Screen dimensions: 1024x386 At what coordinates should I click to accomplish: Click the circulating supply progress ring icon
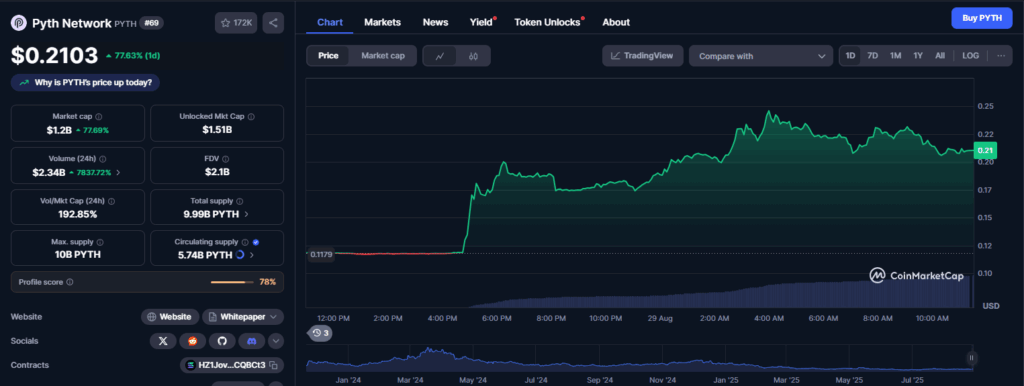click(x=240, y=255)
